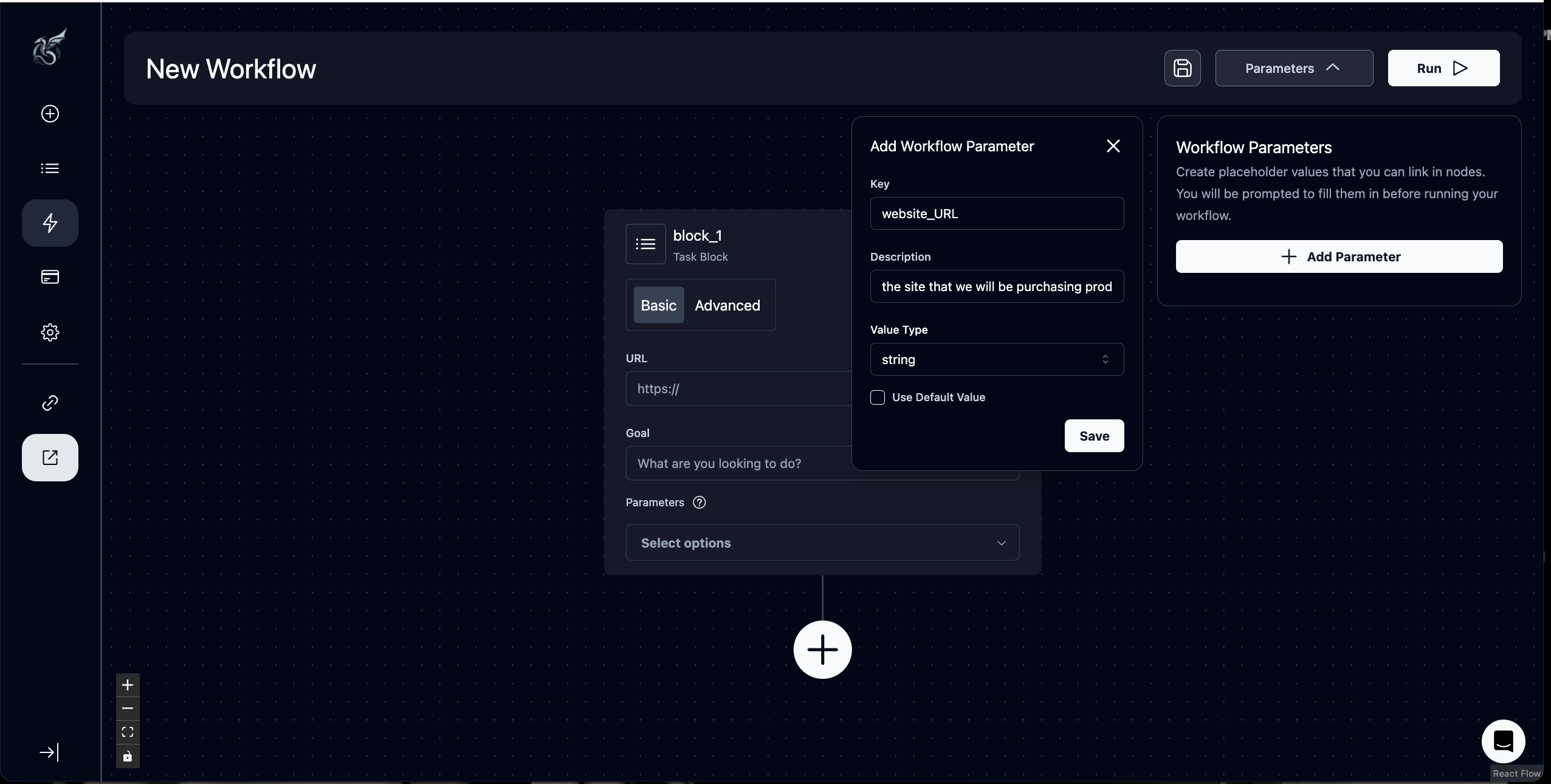Viewport: 1551px width, 784px height.
Task: Click the Save button in parameter dialog
Action: click(1094, 436)
